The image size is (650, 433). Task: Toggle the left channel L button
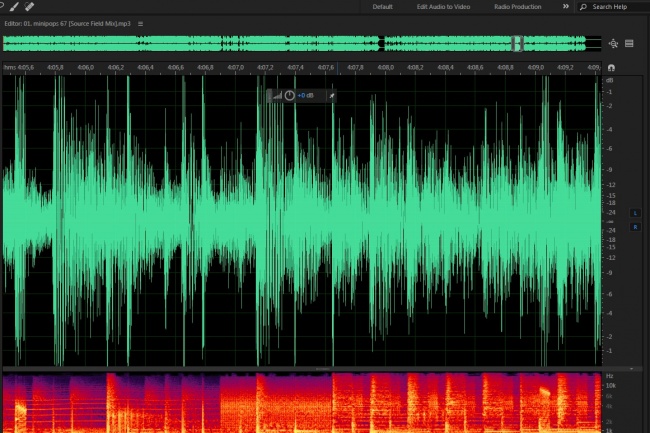[x=635, y=213]
